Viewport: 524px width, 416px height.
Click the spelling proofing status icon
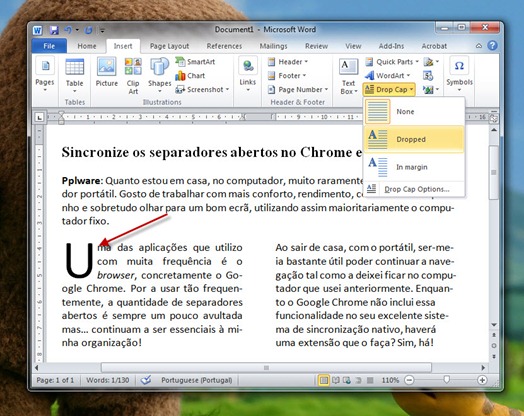146,380
